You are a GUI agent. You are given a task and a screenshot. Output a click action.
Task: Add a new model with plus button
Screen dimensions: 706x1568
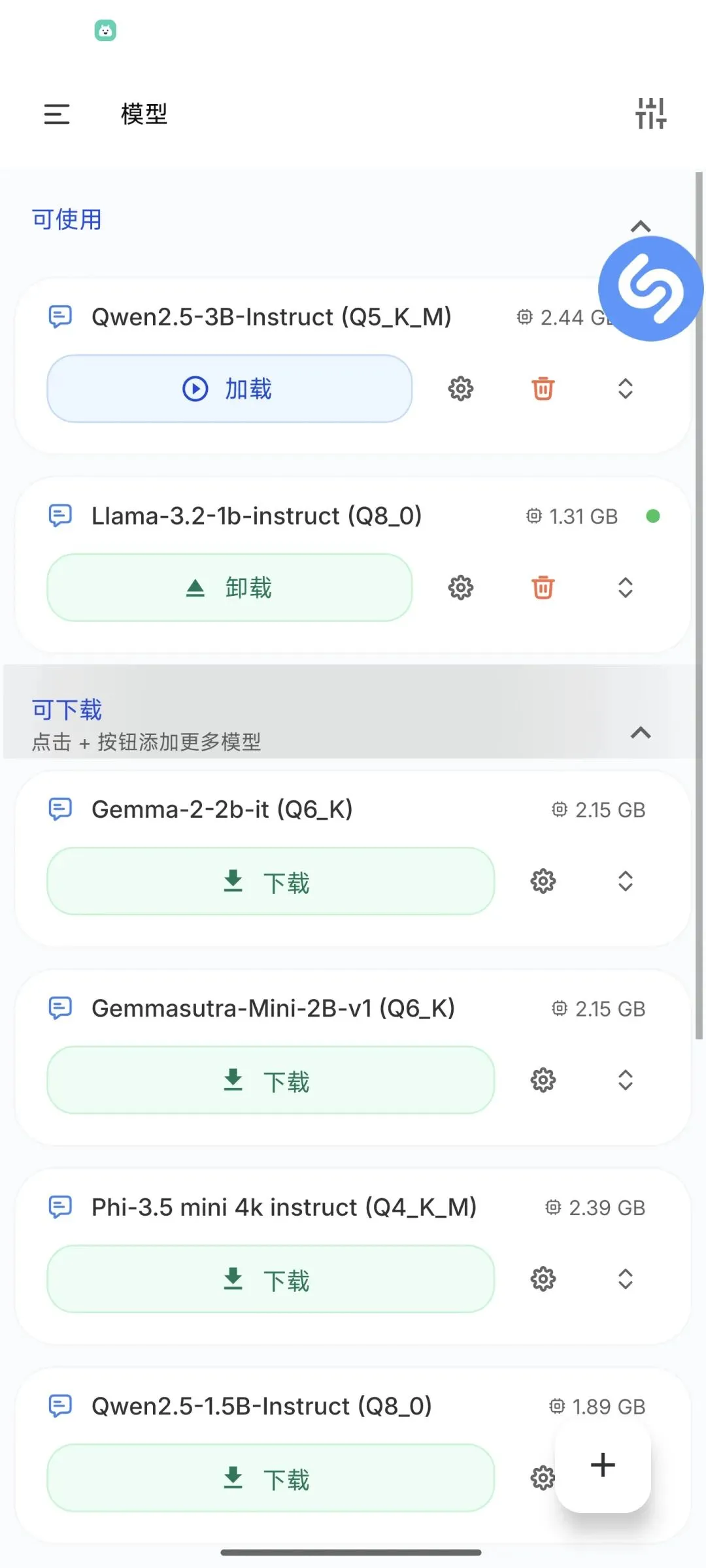tap(603, 1465)
